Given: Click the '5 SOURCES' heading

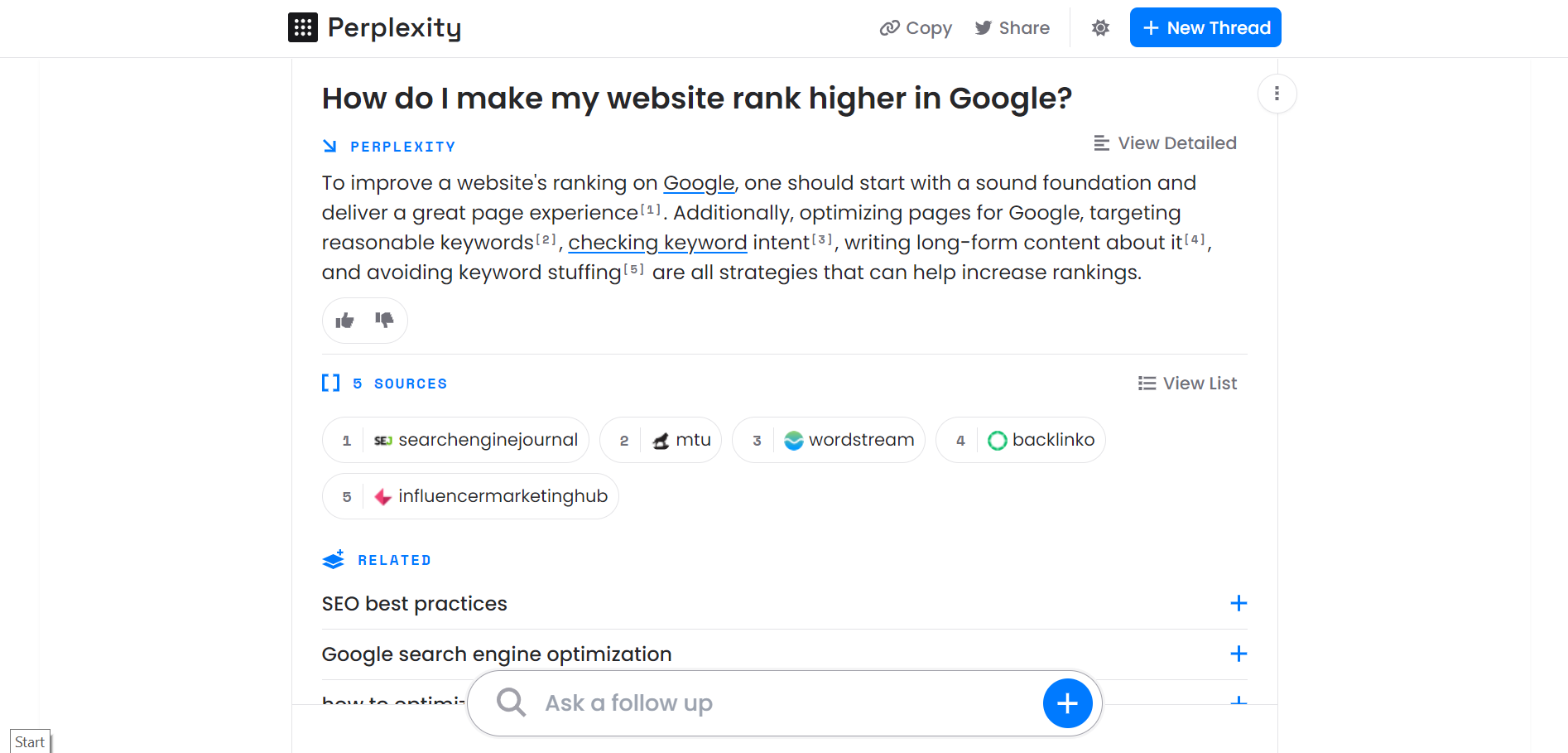Looking at the screenshot, I should [400, 384].
